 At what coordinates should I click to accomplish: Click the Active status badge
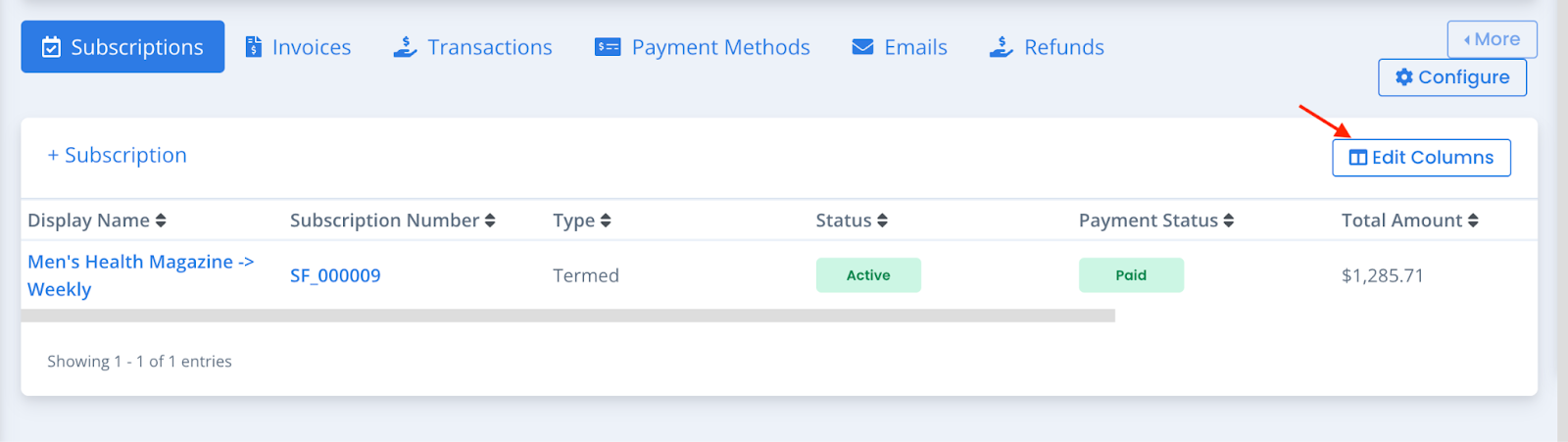point(868,275)
